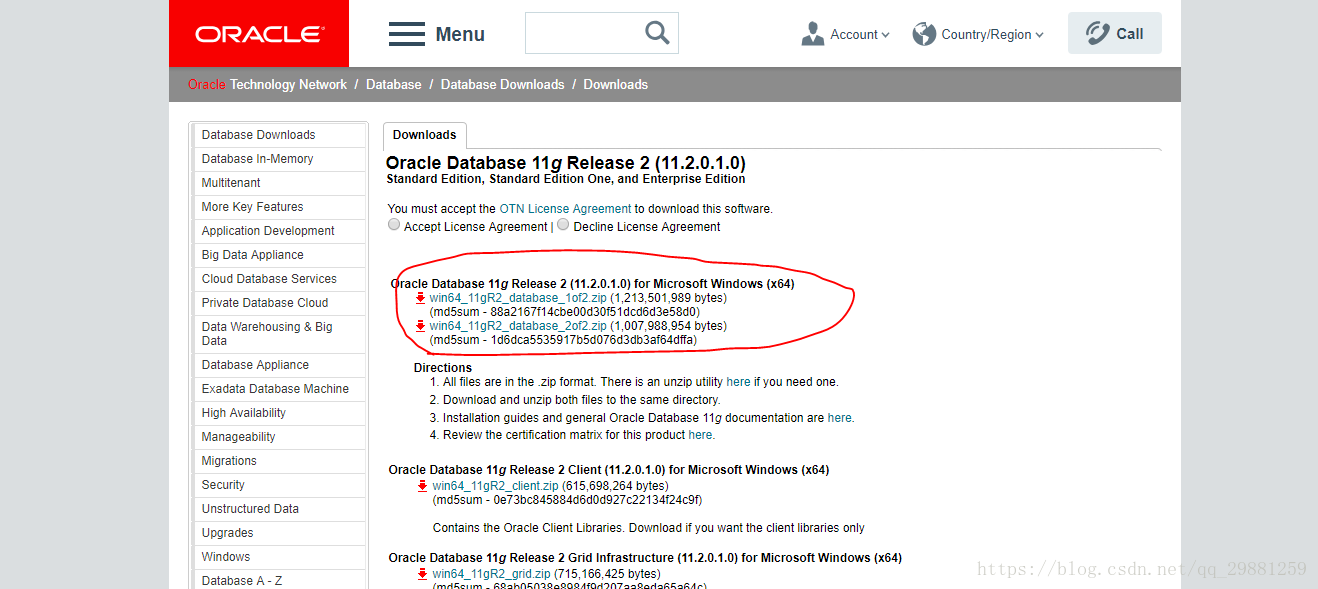
Task: Click md5sum text '1d6dca5535917b5d076d3db3af64dffa'
Action: [x=593, y=340]
